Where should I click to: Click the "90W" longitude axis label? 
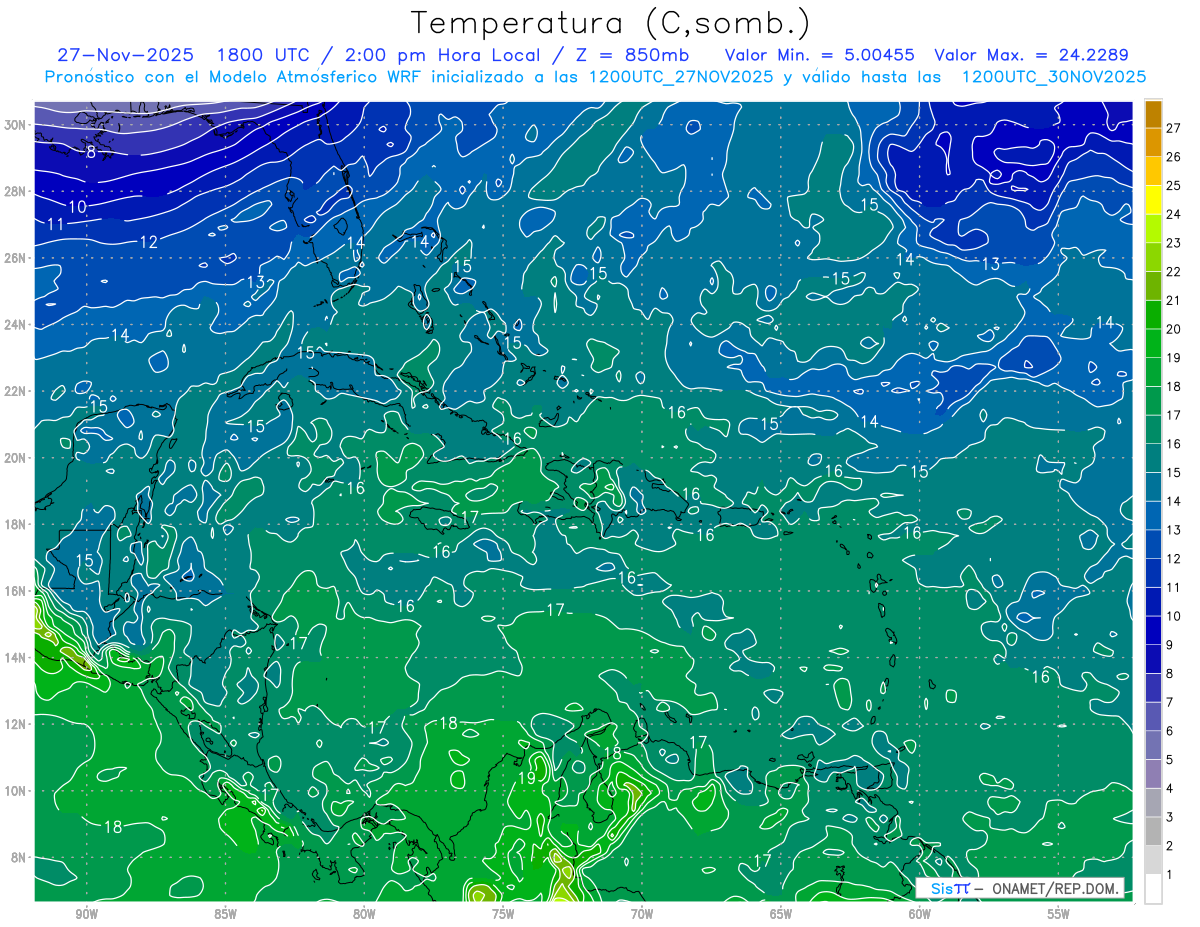coord(86,915)
